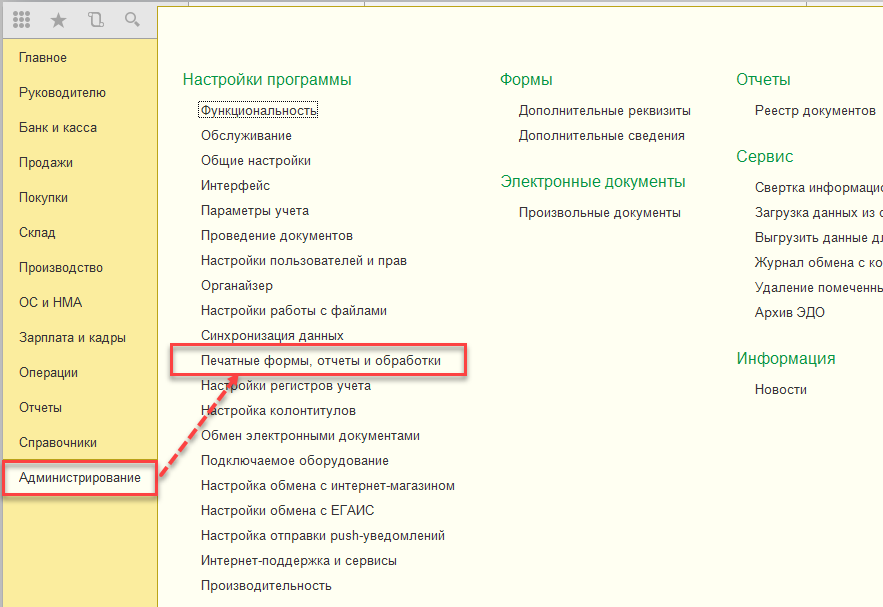Open Обмен электронными документами
The width and height of the screenshot is (883, 607).
coord(310,436)
